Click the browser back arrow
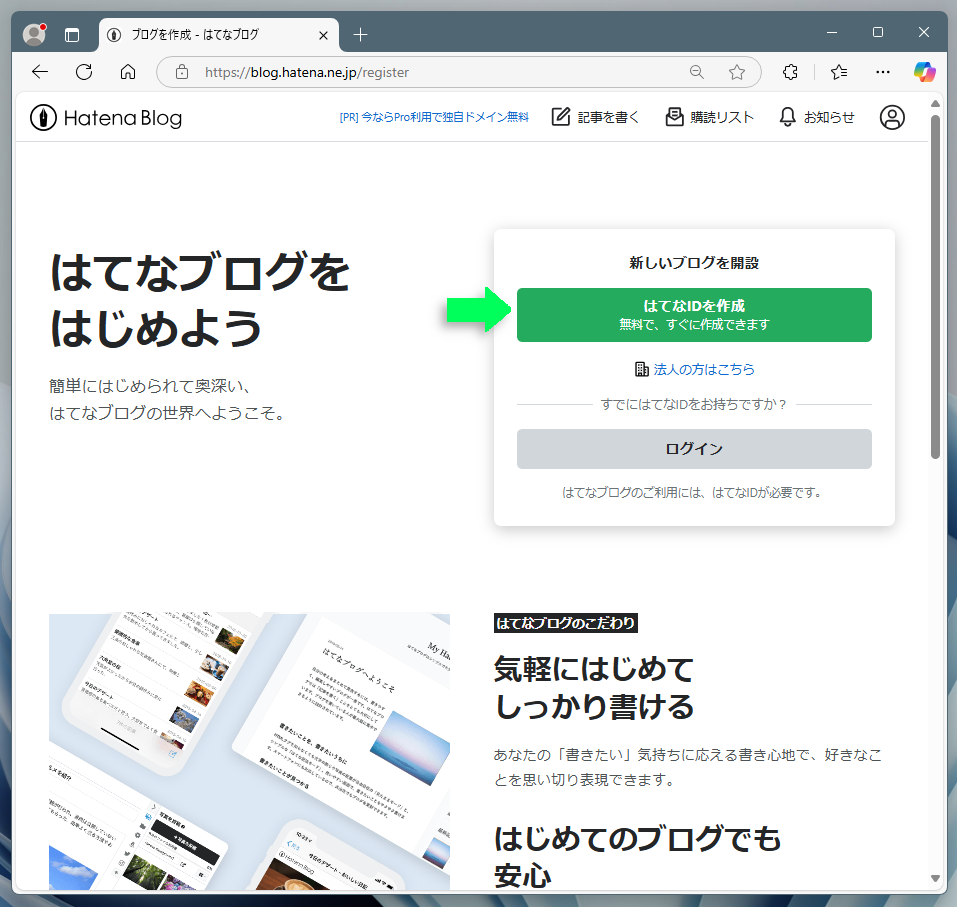Screen dimensions: 957x907 pyautogui.click(x=40, y=72)
